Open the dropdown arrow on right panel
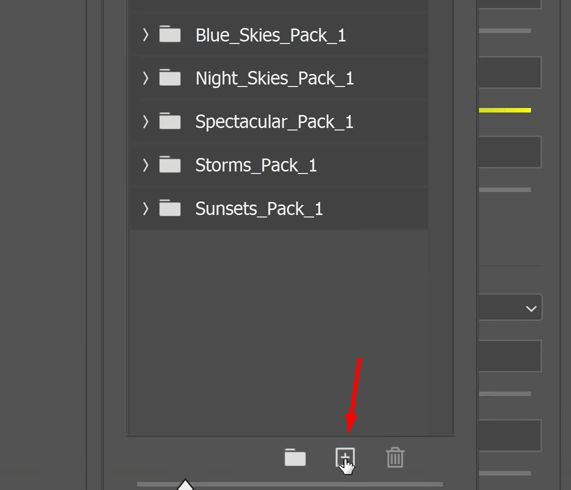This screenshot has width=571, height=490. pyautogui.click(x=531, y=309)
